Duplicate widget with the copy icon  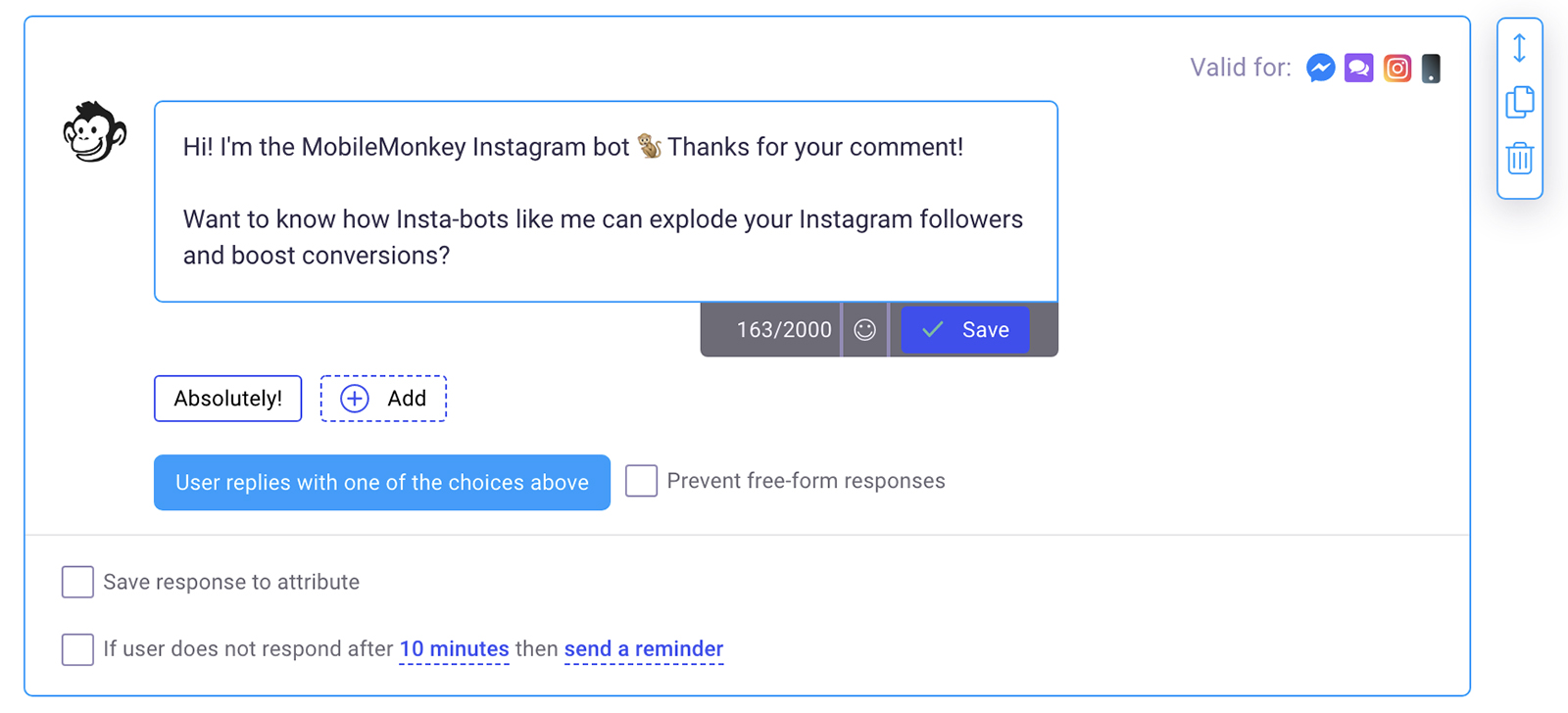(x=1519, y=102)
